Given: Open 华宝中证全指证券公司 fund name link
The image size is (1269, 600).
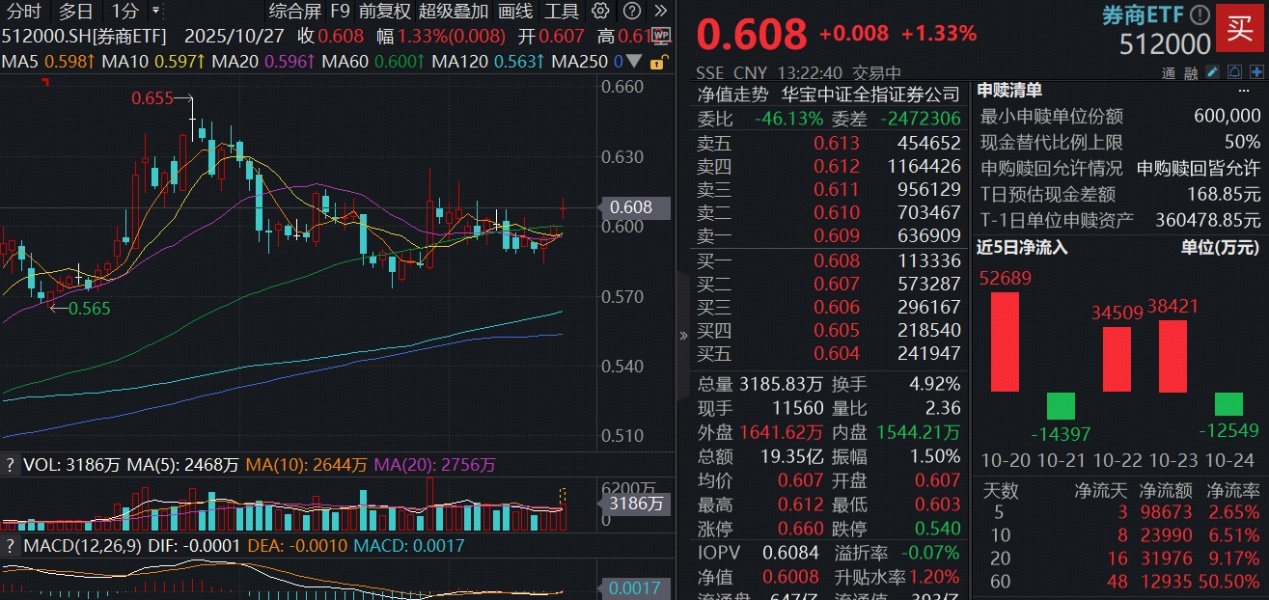Looking at the screenshot, I should point(871,95).
